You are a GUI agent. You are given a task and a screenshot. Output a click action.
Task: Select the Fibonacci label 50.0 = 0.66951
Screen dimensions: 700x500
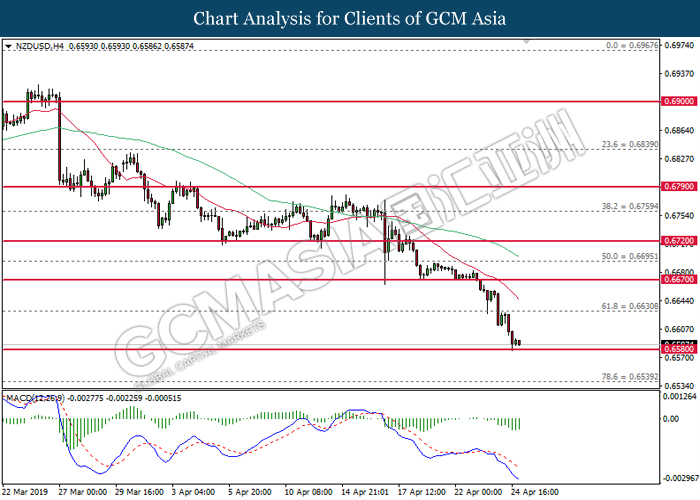coord(630,257)
